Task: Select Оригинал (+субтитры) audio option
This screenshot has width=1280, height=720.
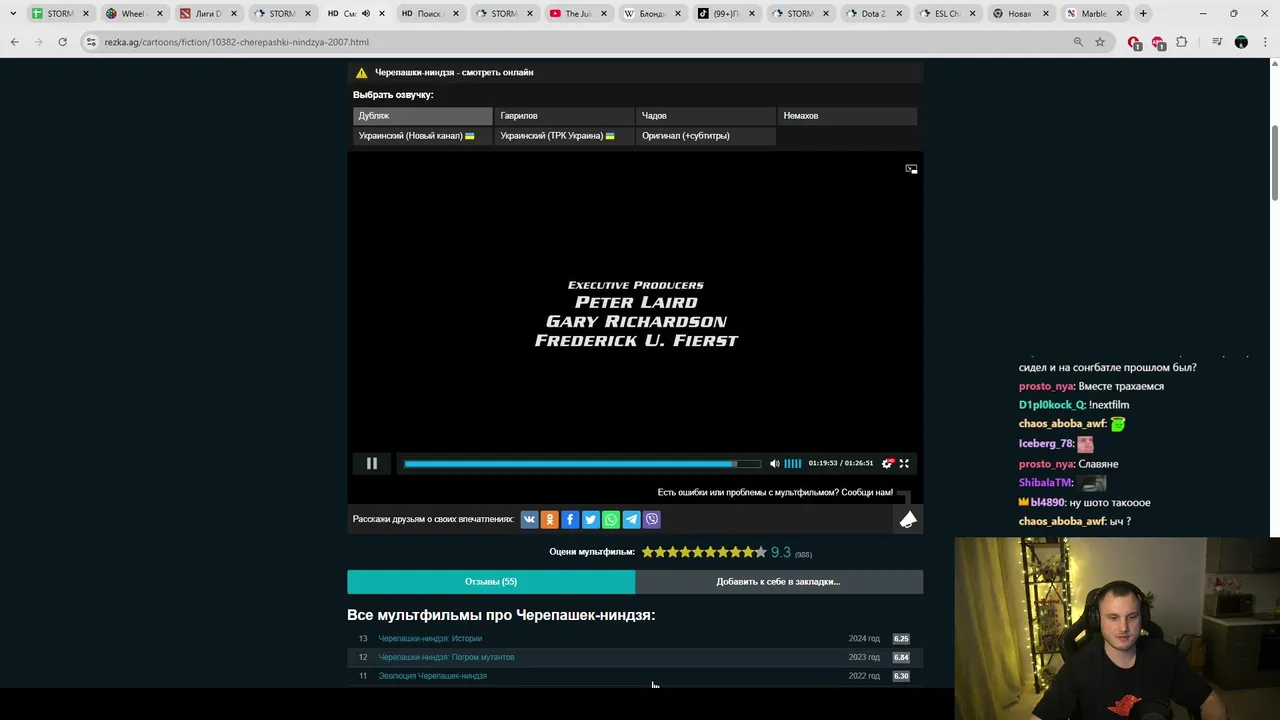Action: click(x=706, y=136)
